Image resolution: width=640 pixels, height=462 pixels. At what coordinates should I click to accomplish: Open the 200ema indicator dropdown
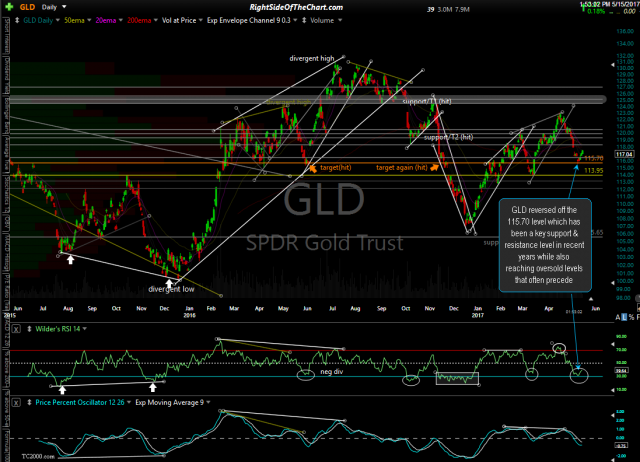[155, 20]
